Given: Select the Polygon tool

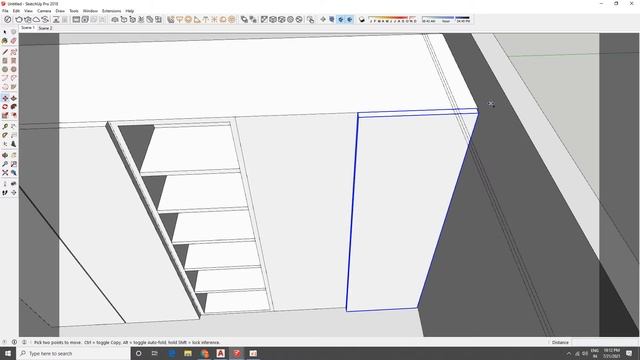Looking at the screenshot, I should coord(13,69).
